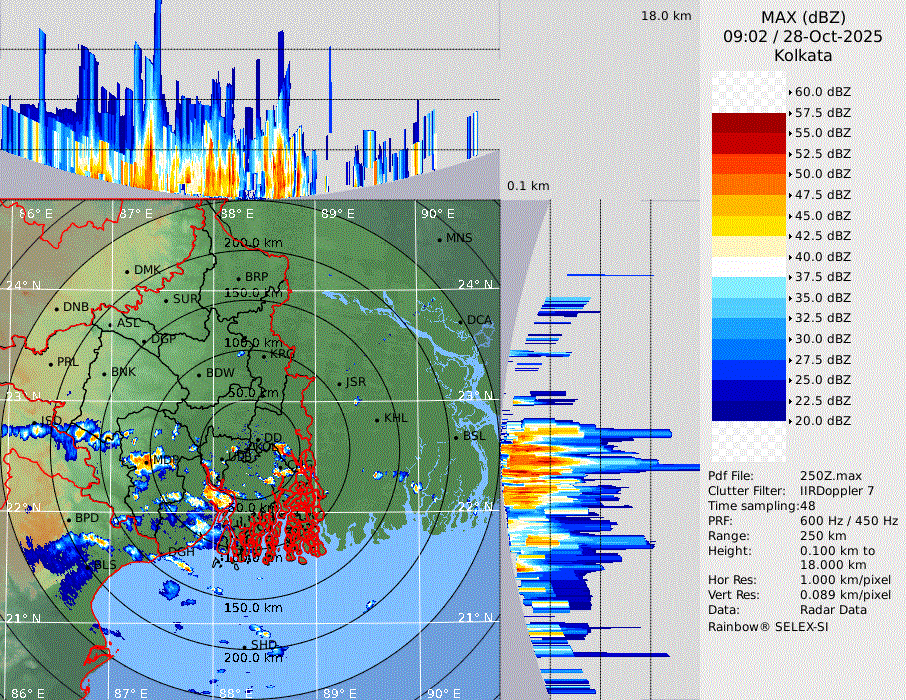906x700 pixels.
Task: Click the MAX (dBZ) title
Action: (x=803, y=17)
